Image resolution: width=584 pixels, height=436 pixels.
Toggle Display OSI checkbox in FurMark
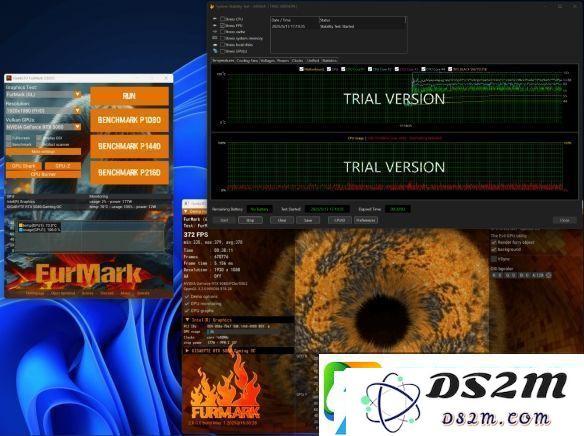(x=39, y=138)
